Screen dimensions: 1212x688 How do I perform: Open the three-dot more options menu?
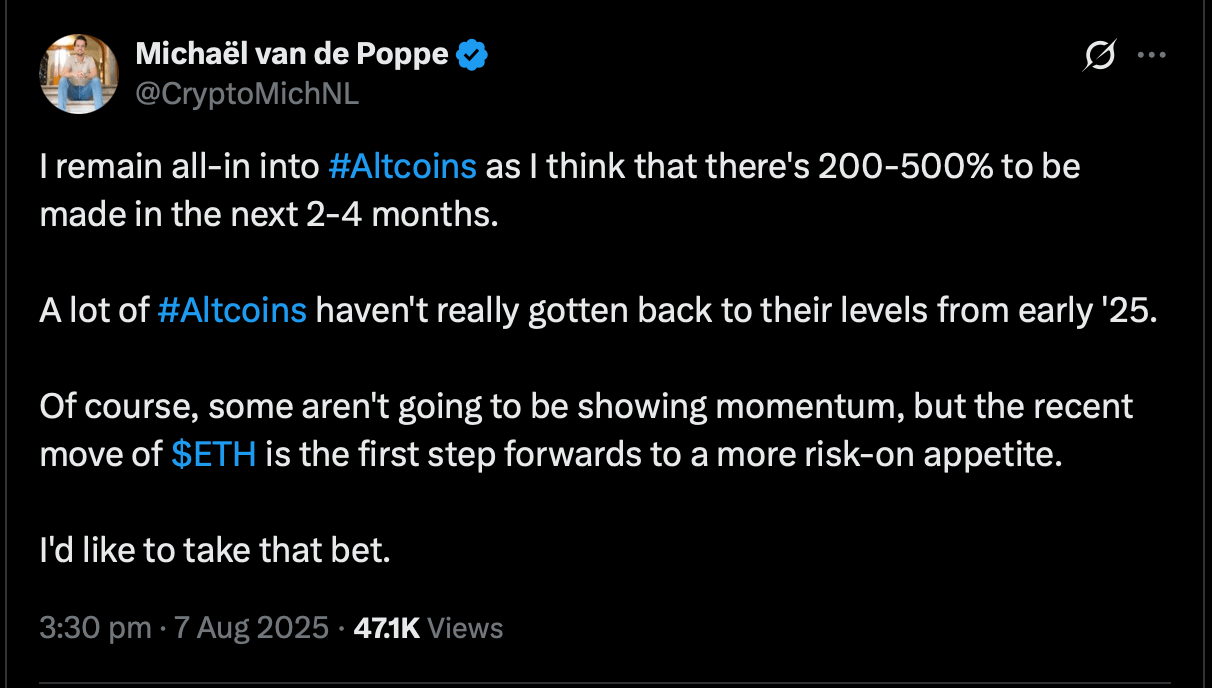1153,57
